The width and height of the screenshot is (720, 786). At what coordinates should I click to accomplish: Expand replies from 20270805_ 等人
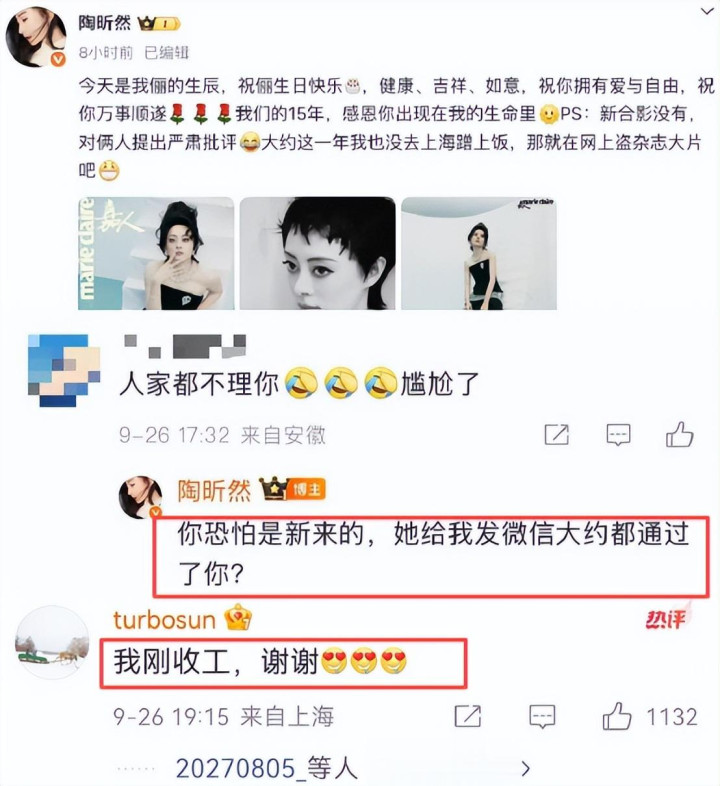point(353,768)
